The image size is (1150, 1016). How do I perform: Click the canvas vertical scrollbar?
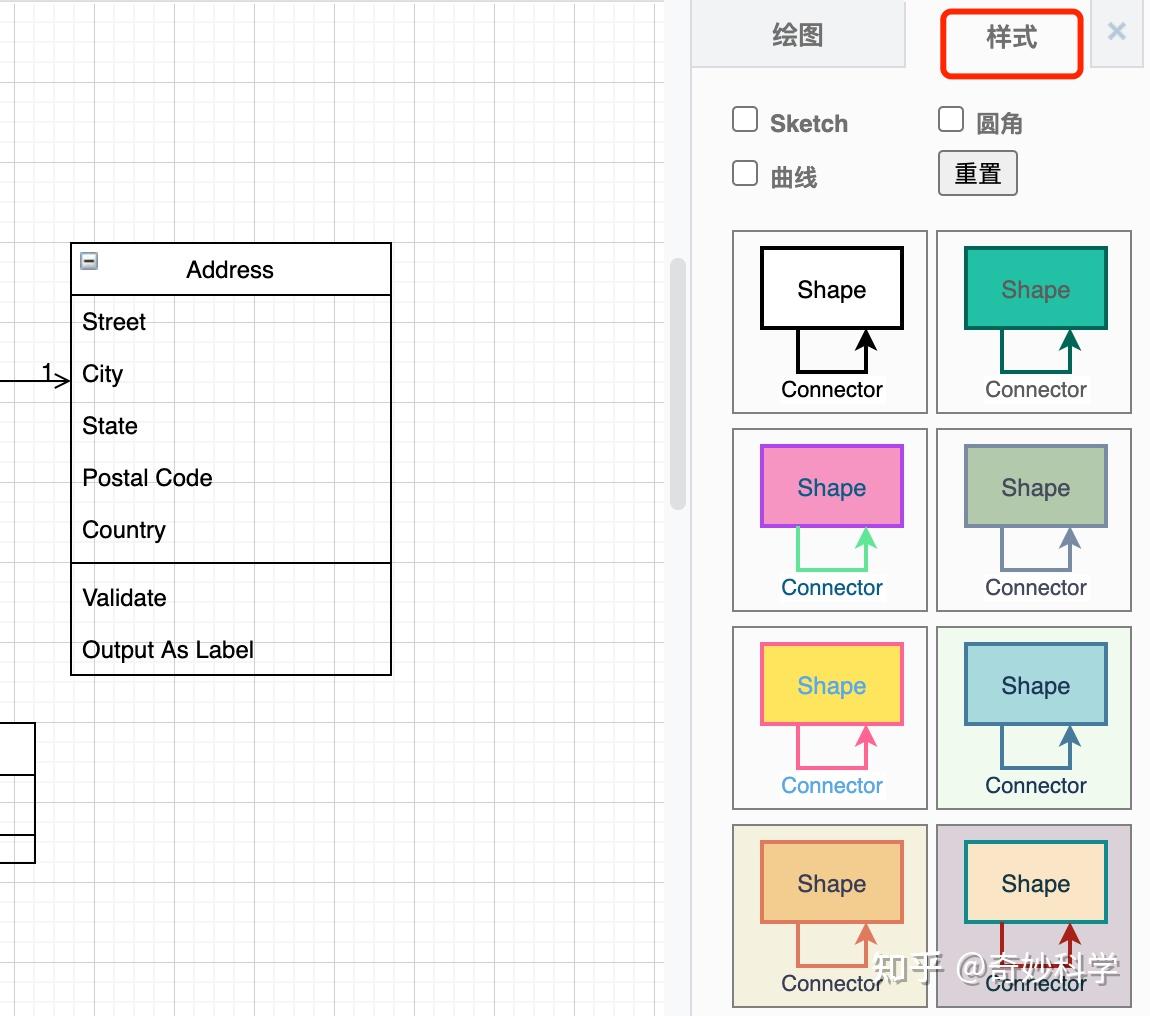point(678,380)
